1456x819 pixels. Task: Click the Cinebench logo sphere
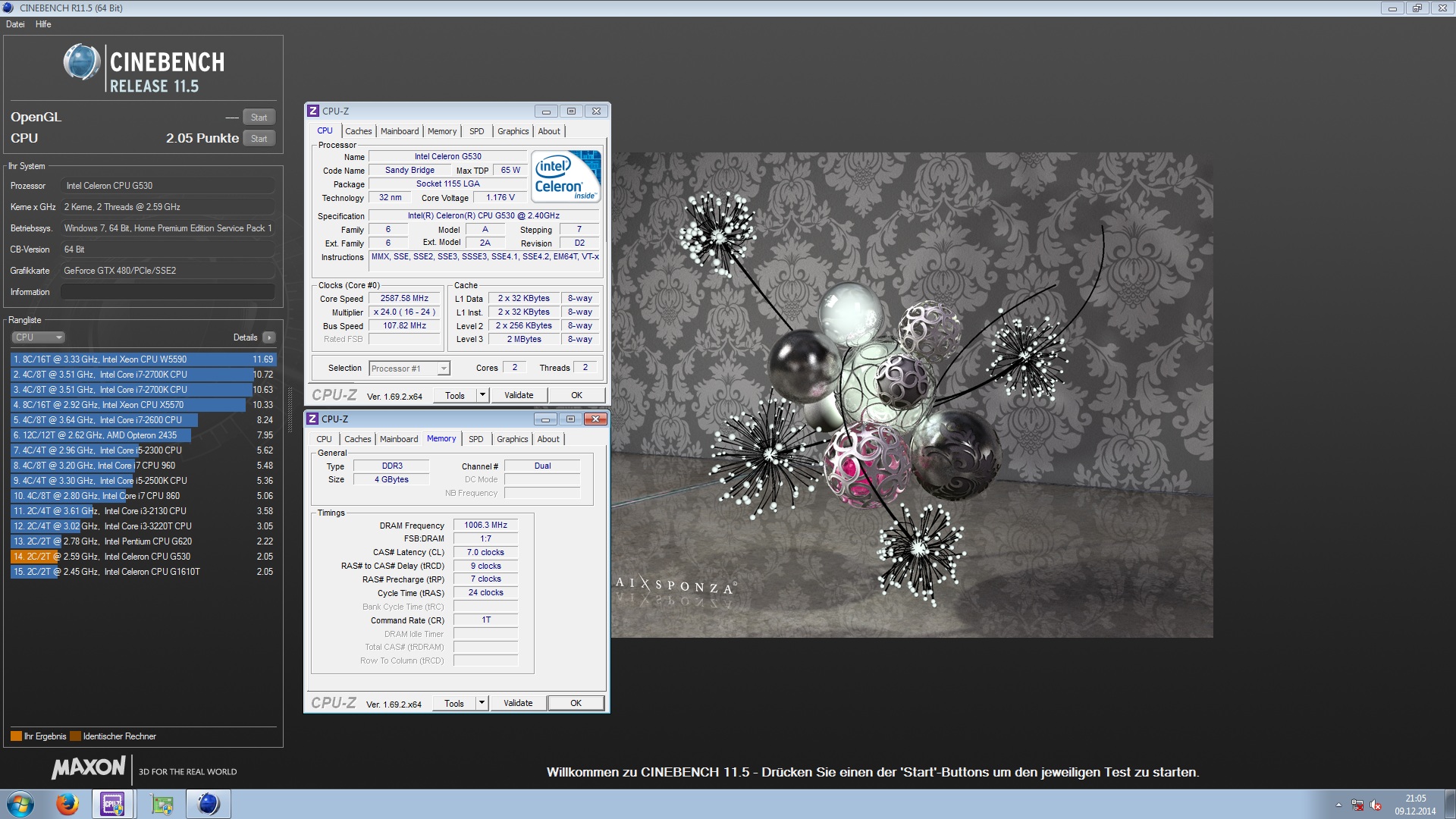[81, 62]
